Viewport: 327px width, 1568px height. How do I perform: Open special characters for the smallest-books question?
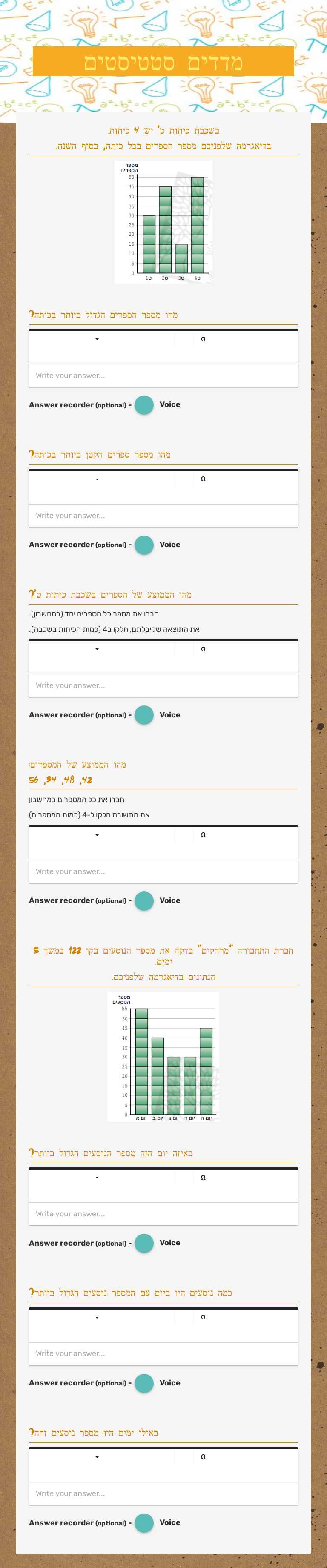(203, 479)
